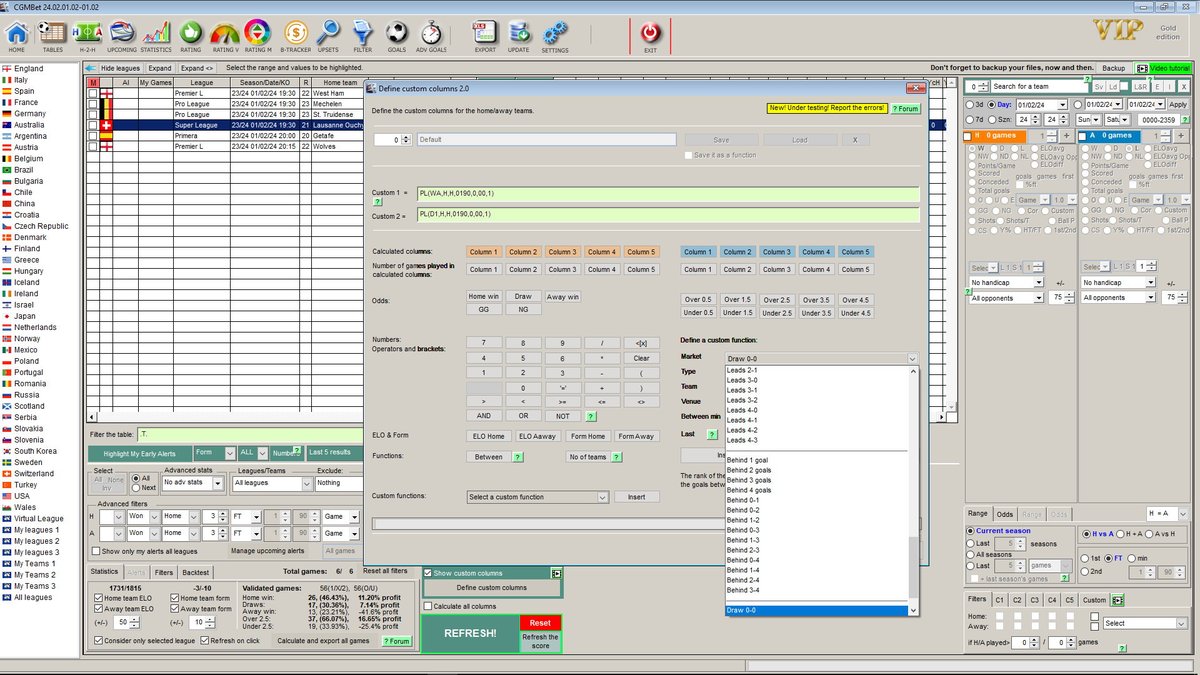Toggle the Away team form checkbox

175,608
